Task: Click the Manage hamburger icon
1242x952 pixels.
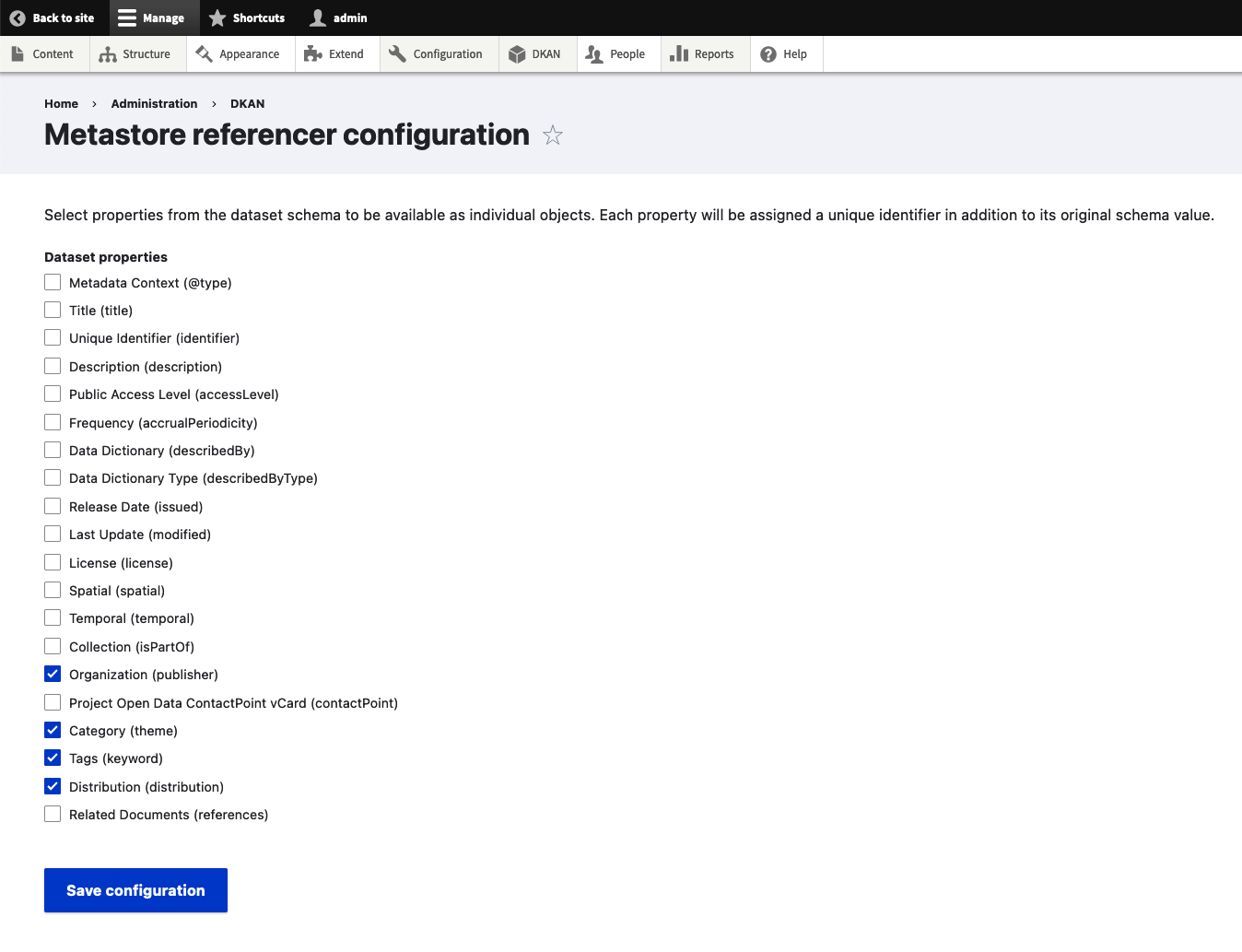Action: pyautogui.click(x=127, y=18)
